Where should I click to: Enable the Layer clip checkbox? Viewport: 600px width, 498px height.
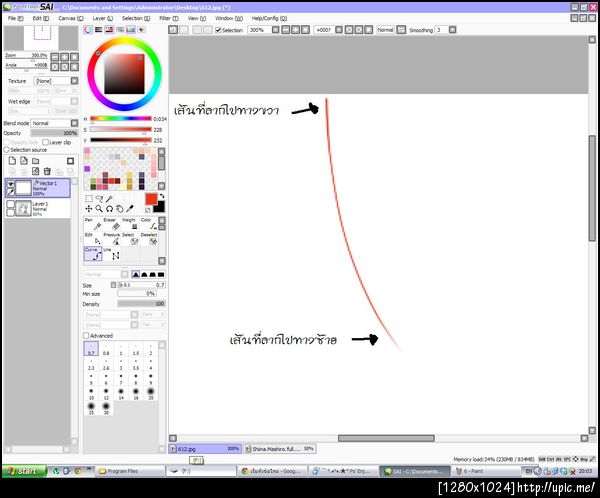pyautogui.click(x=46, y=142)
